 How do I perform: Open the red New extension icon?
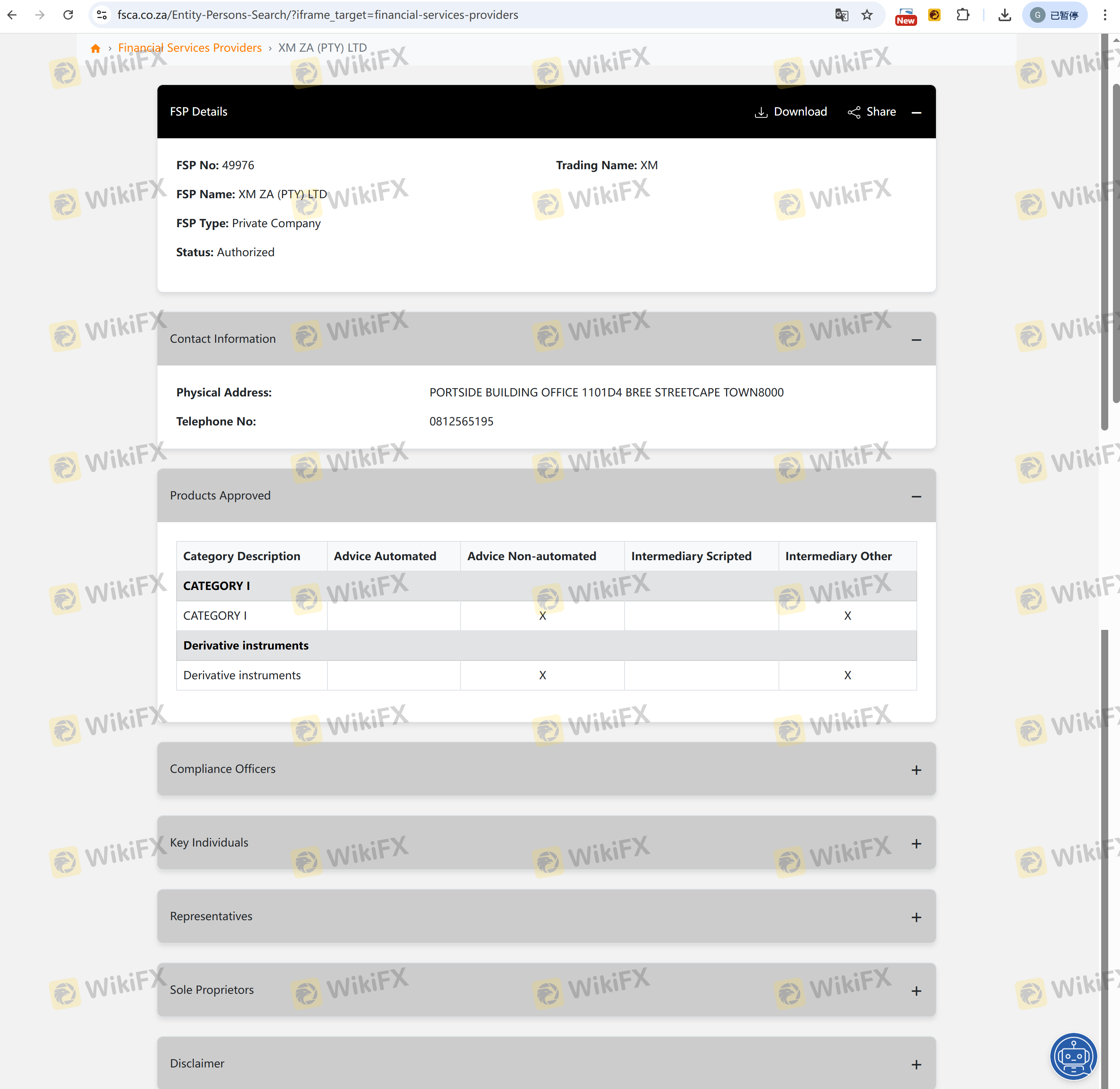[906, 16]
